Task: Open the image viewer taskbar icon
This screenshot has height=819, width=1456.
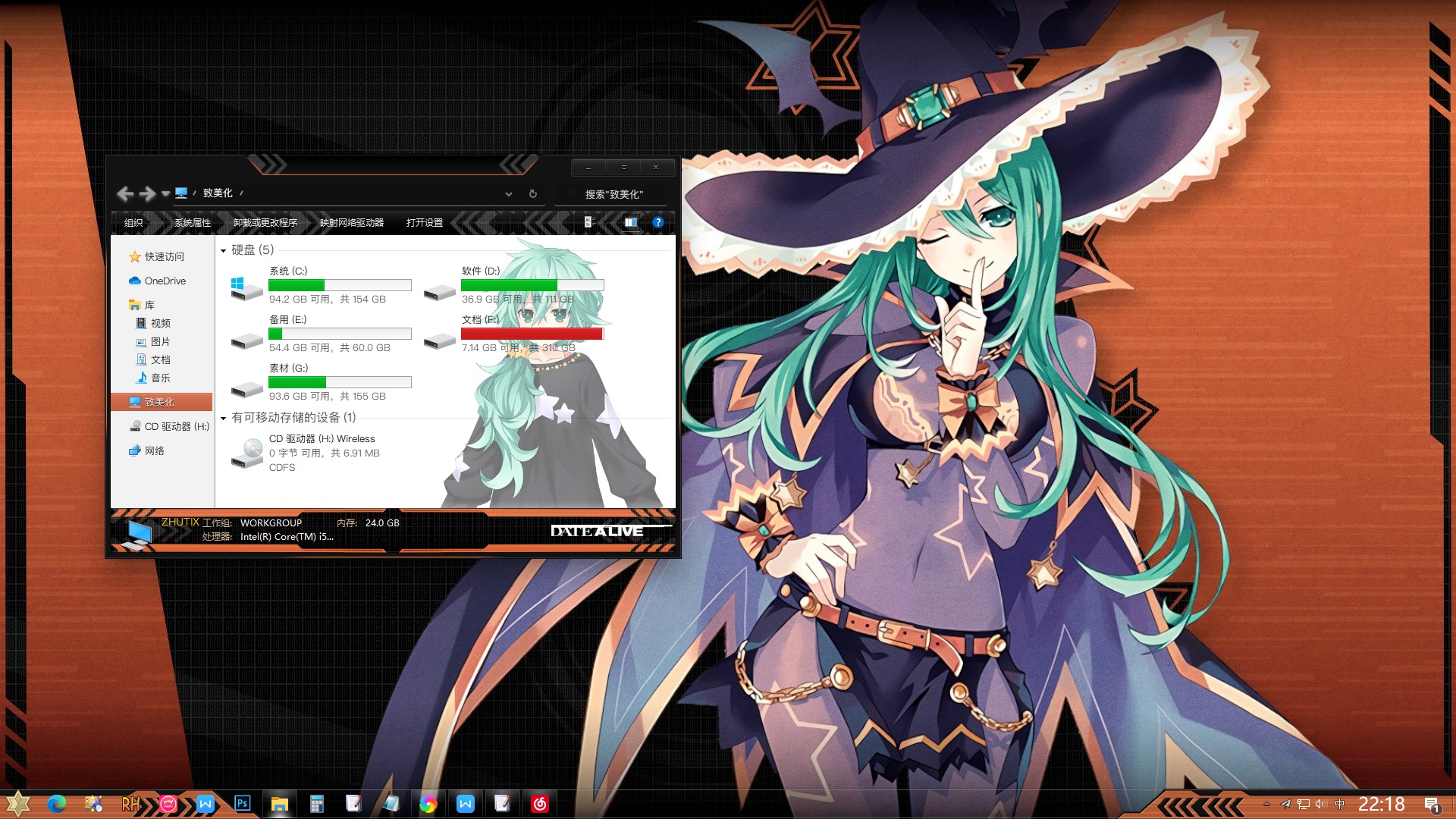Action: (93, 804)
